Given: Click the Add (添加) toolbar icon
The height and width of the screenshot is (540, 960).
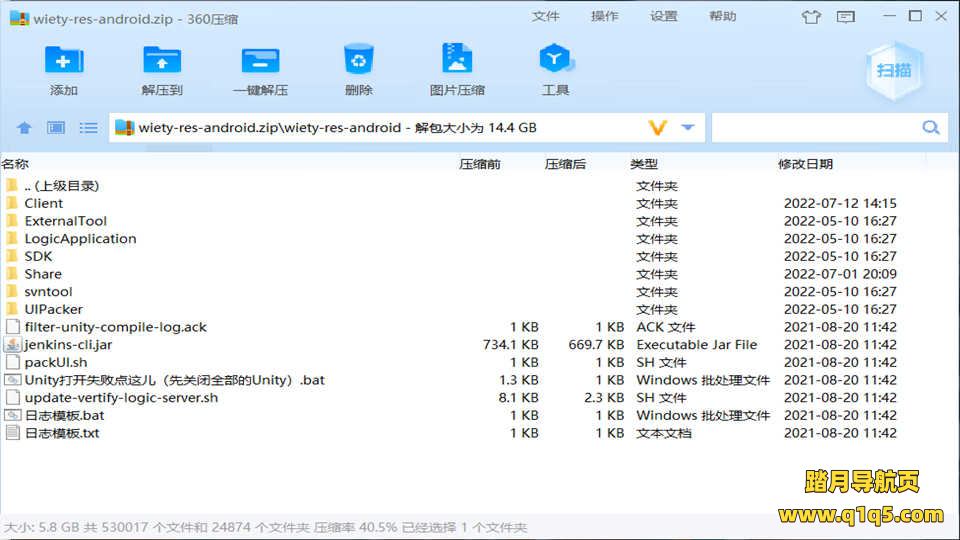Looking at the screenshot, I should (x=64, y=60).
